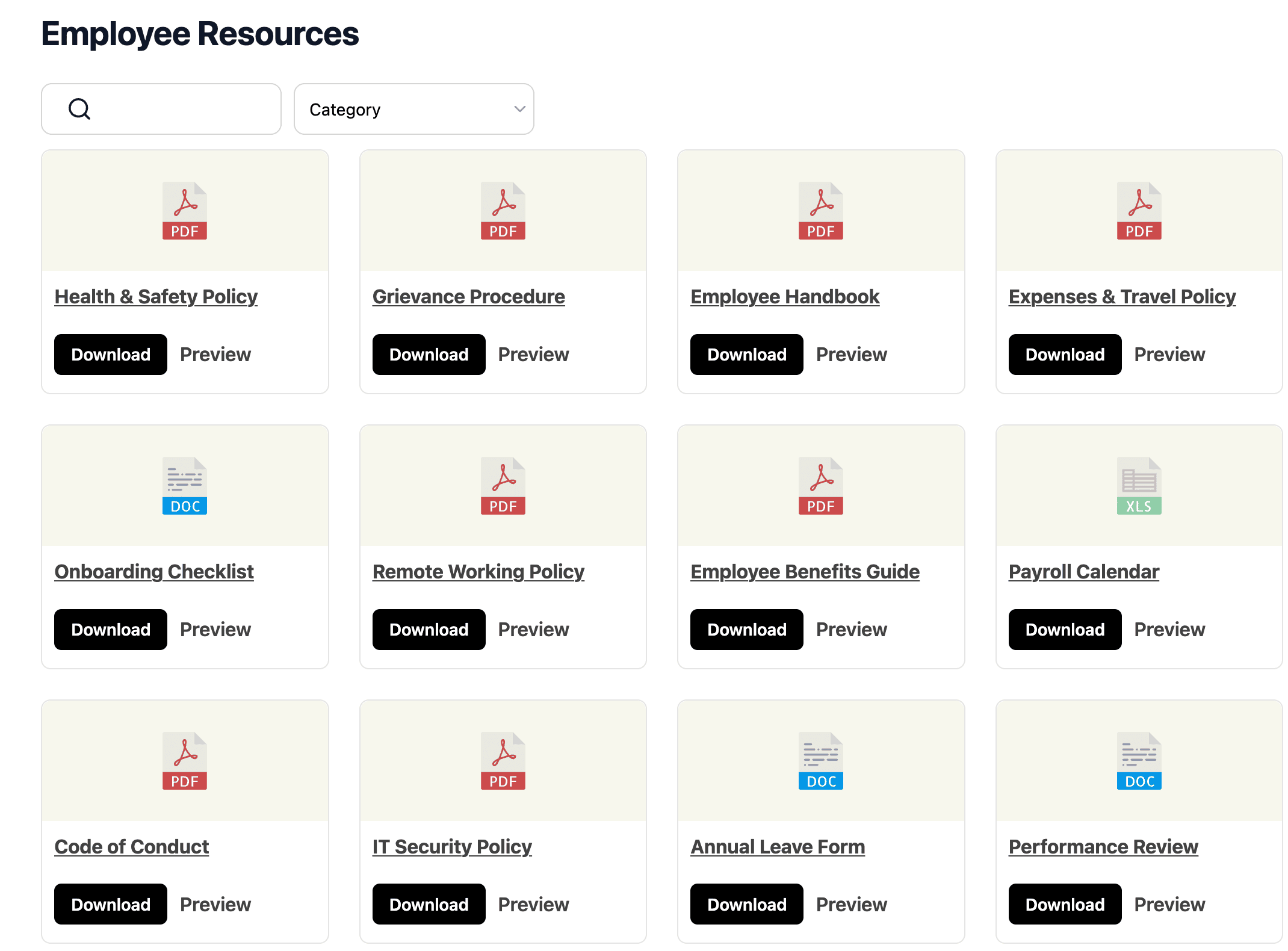Download the Onboarding Checklist

click(x=111, y=630)
